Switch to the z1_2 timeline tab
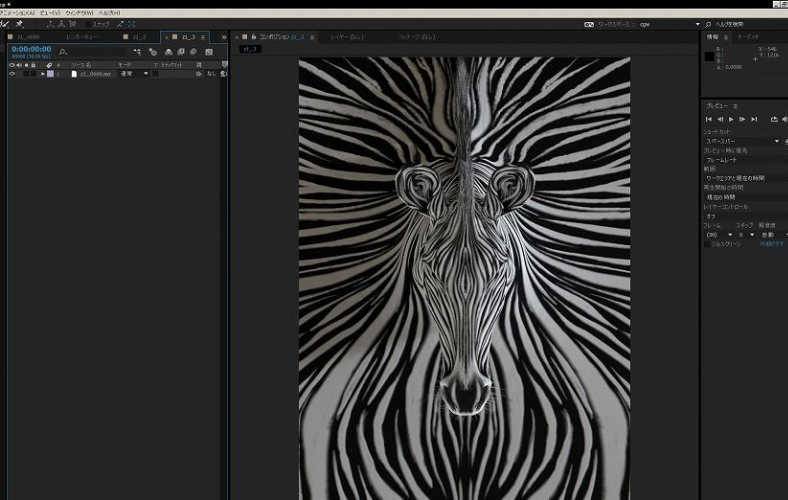The height and width of the screenshot is (500, 788). pos(135,37)
